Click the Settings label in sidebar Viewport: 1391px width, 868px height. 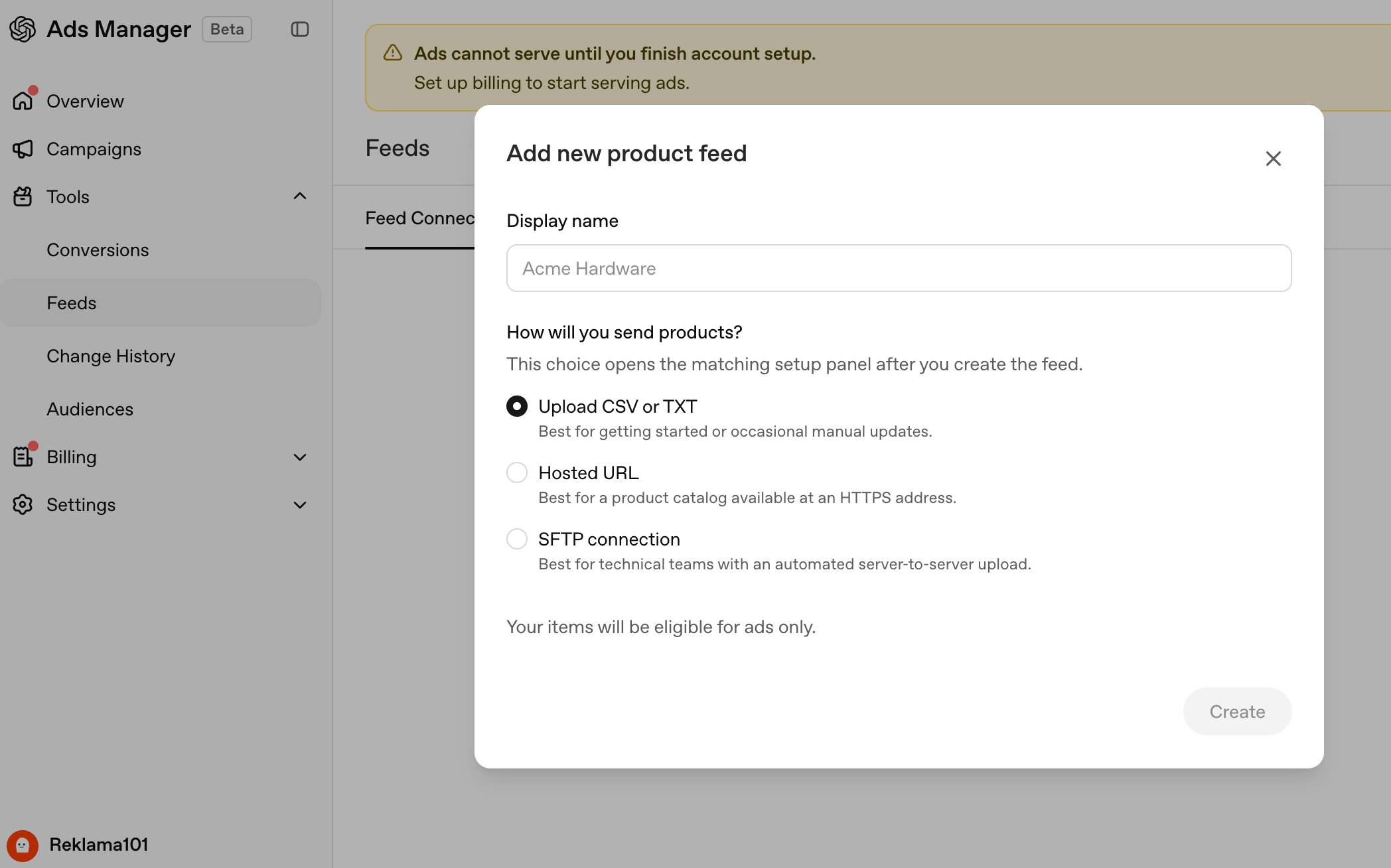pyautogui.click(x=81, y=505)
